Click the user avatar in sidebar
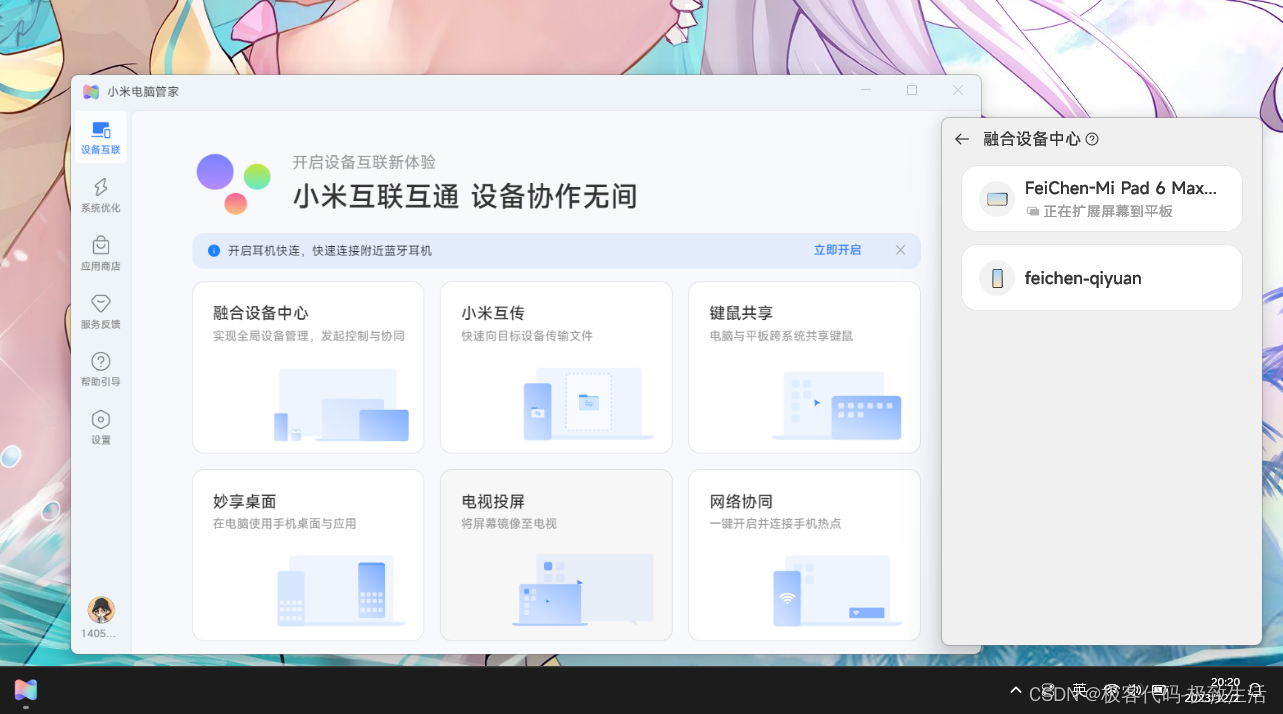The height and width of the screenshot is (714, 1283). coord(101,609)
